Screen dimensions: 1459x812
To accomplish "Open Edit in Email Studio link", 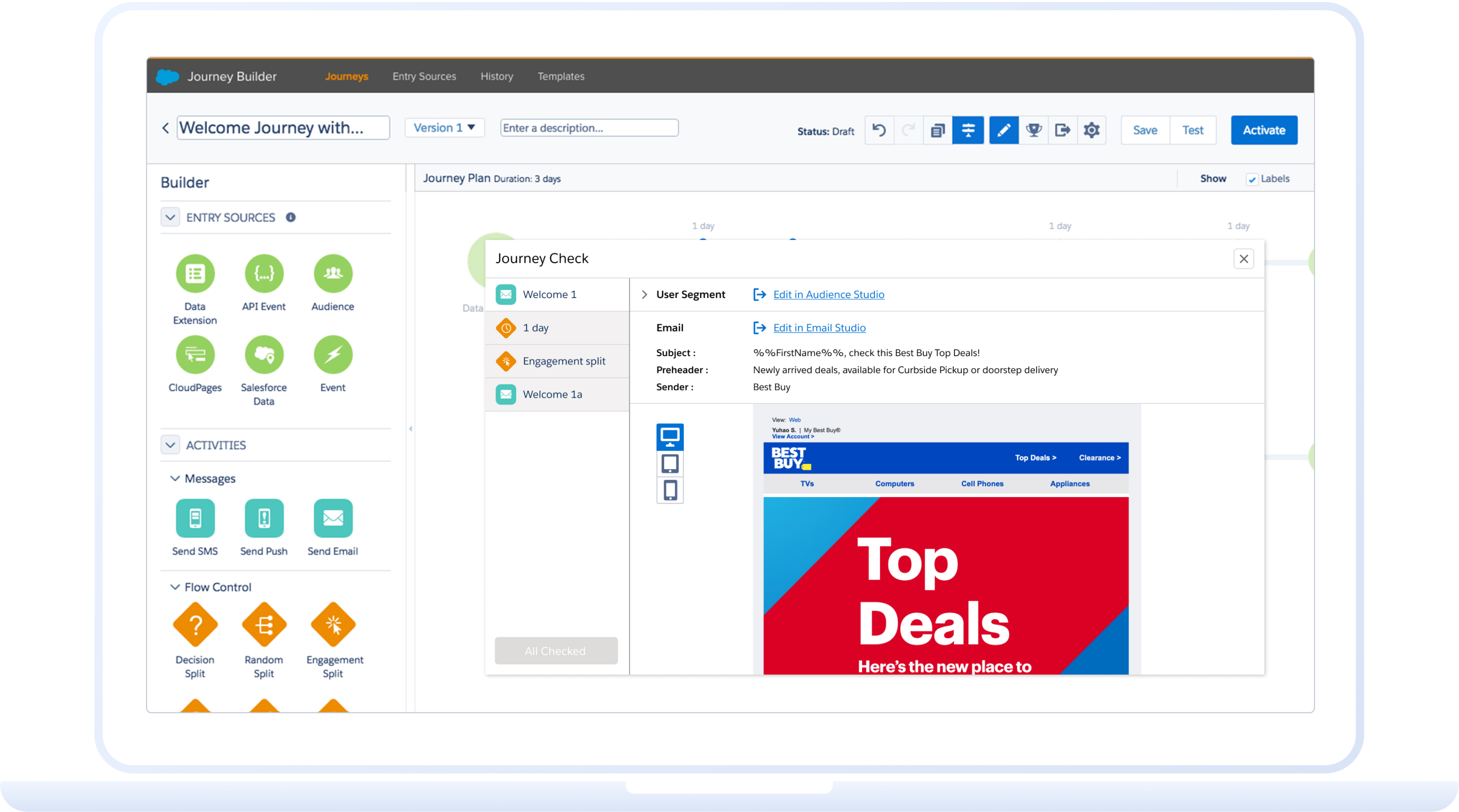I will coord(819,328).
